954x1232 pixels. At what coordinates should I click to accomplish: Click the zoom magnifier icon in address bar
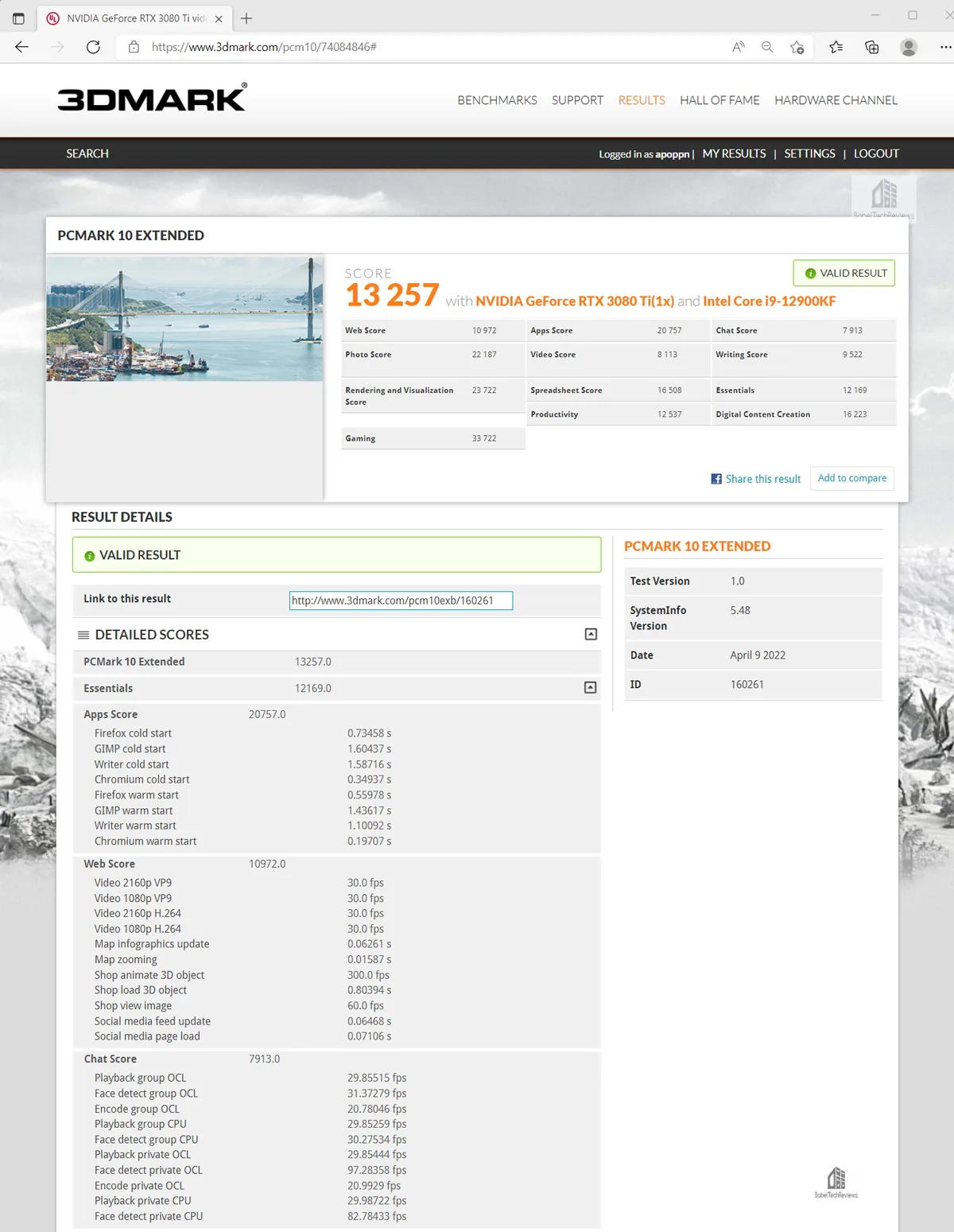coord(767,47)
